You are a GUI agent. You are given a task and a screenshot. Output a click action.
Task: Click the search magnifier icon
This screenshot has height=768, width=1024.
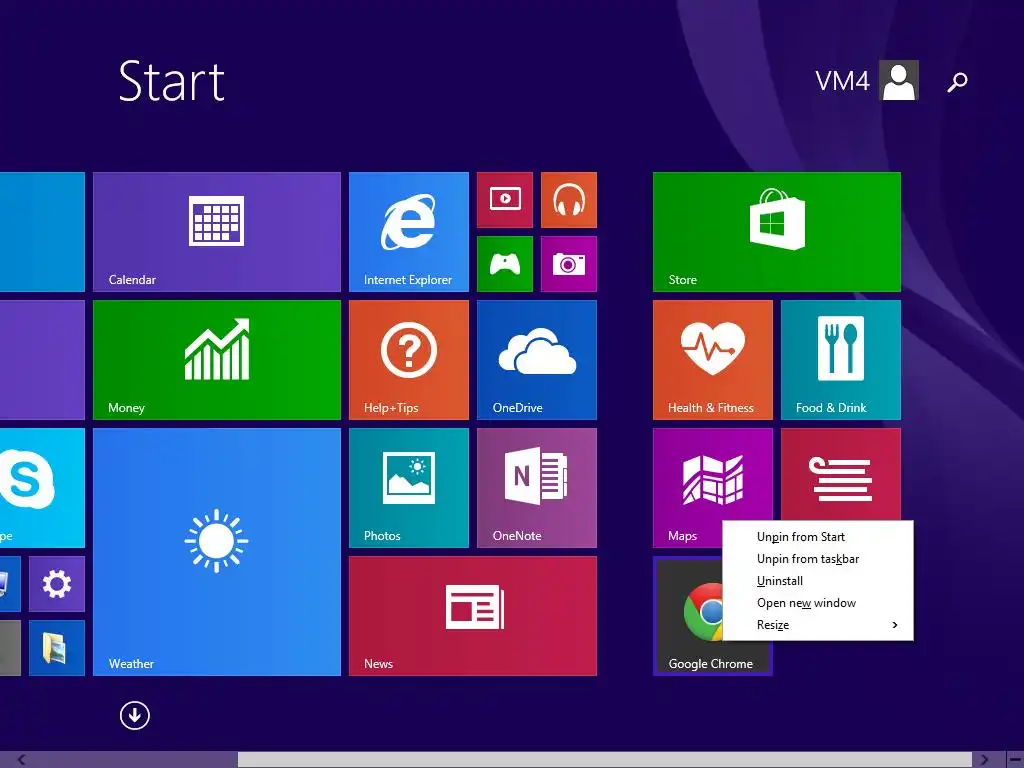(x=957, y=82)
